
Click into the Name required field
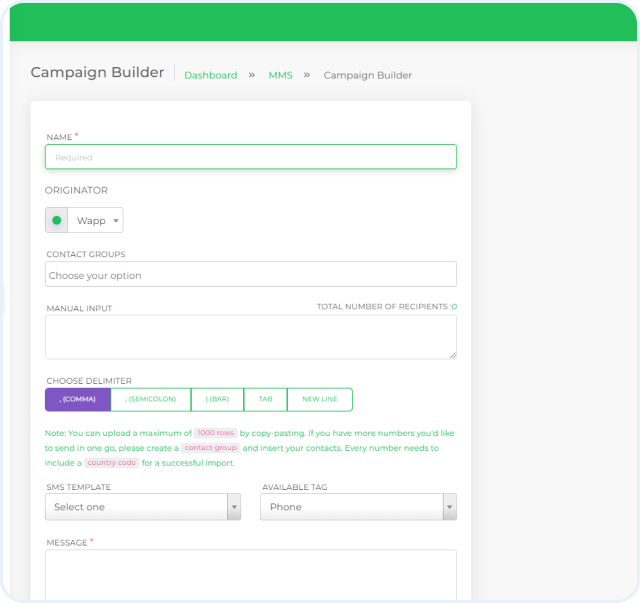pos(250,157)
